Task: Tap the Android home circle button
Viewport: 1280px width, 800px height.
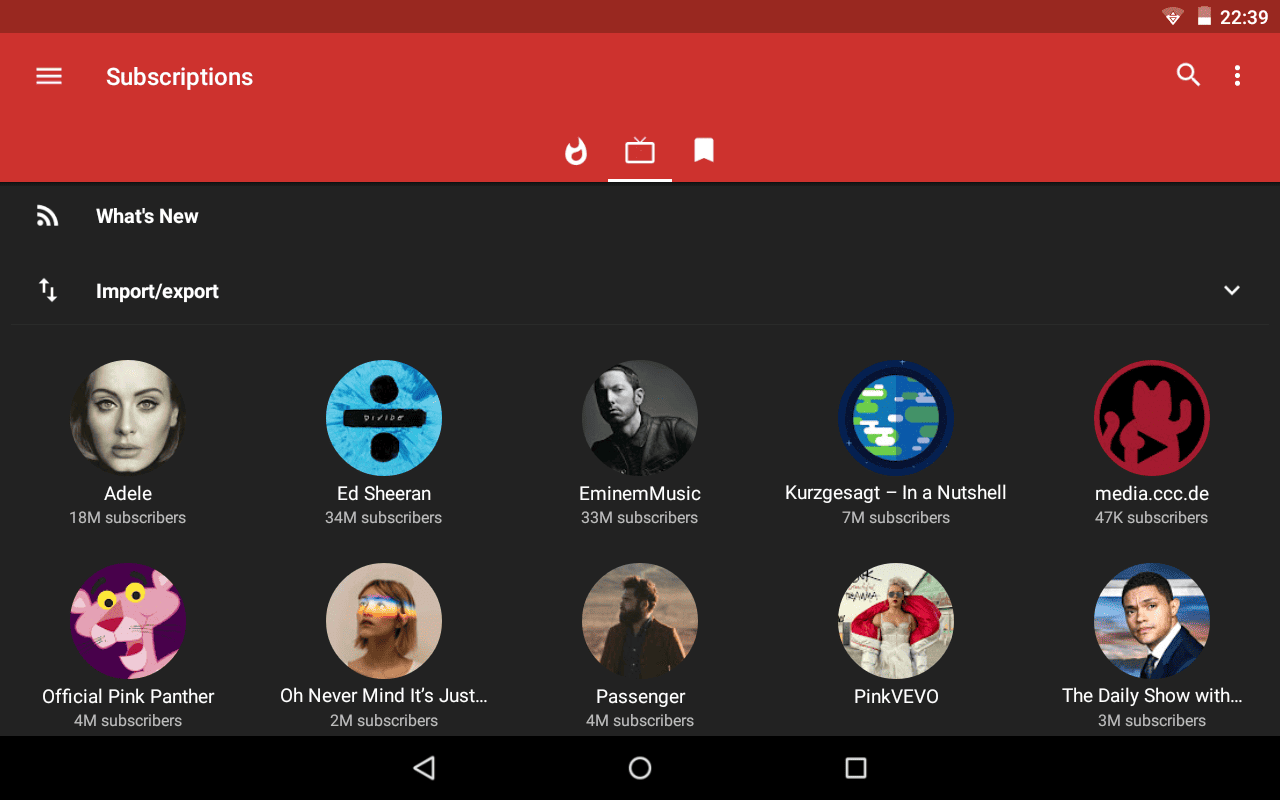Action: coord(640,768)
